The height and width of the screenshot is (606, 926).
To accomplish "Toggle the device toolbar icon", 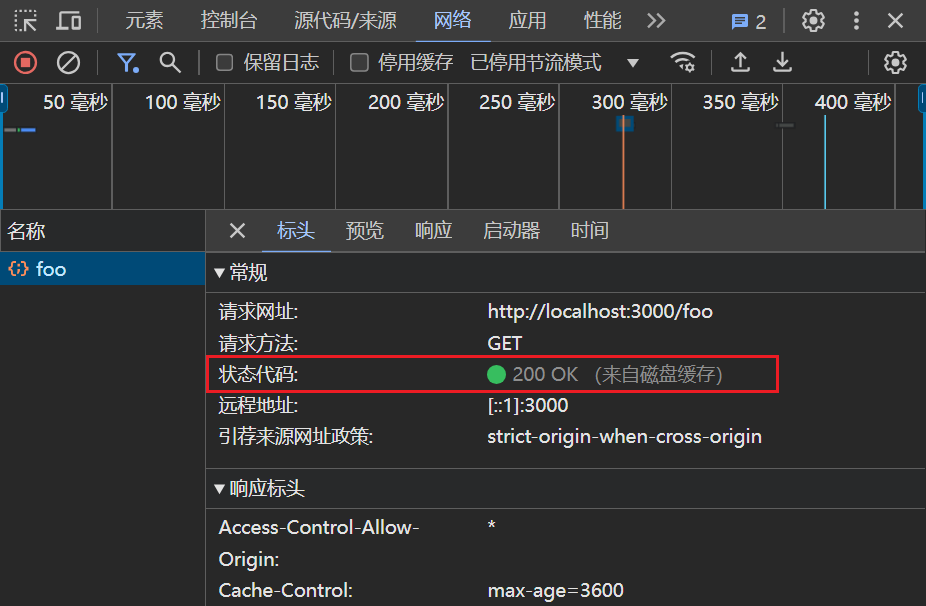I will point(68,20).
